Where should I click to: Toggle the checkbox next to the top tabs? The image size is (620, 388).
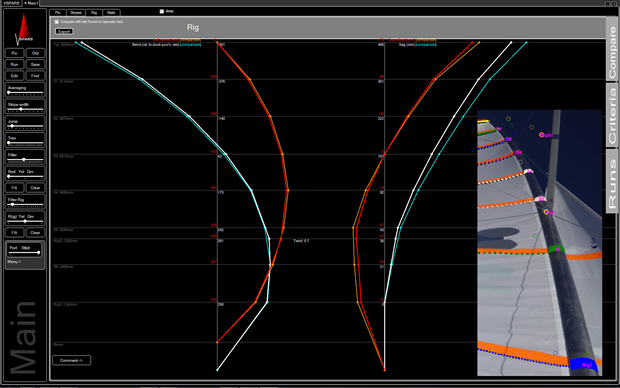coord(162,11)
